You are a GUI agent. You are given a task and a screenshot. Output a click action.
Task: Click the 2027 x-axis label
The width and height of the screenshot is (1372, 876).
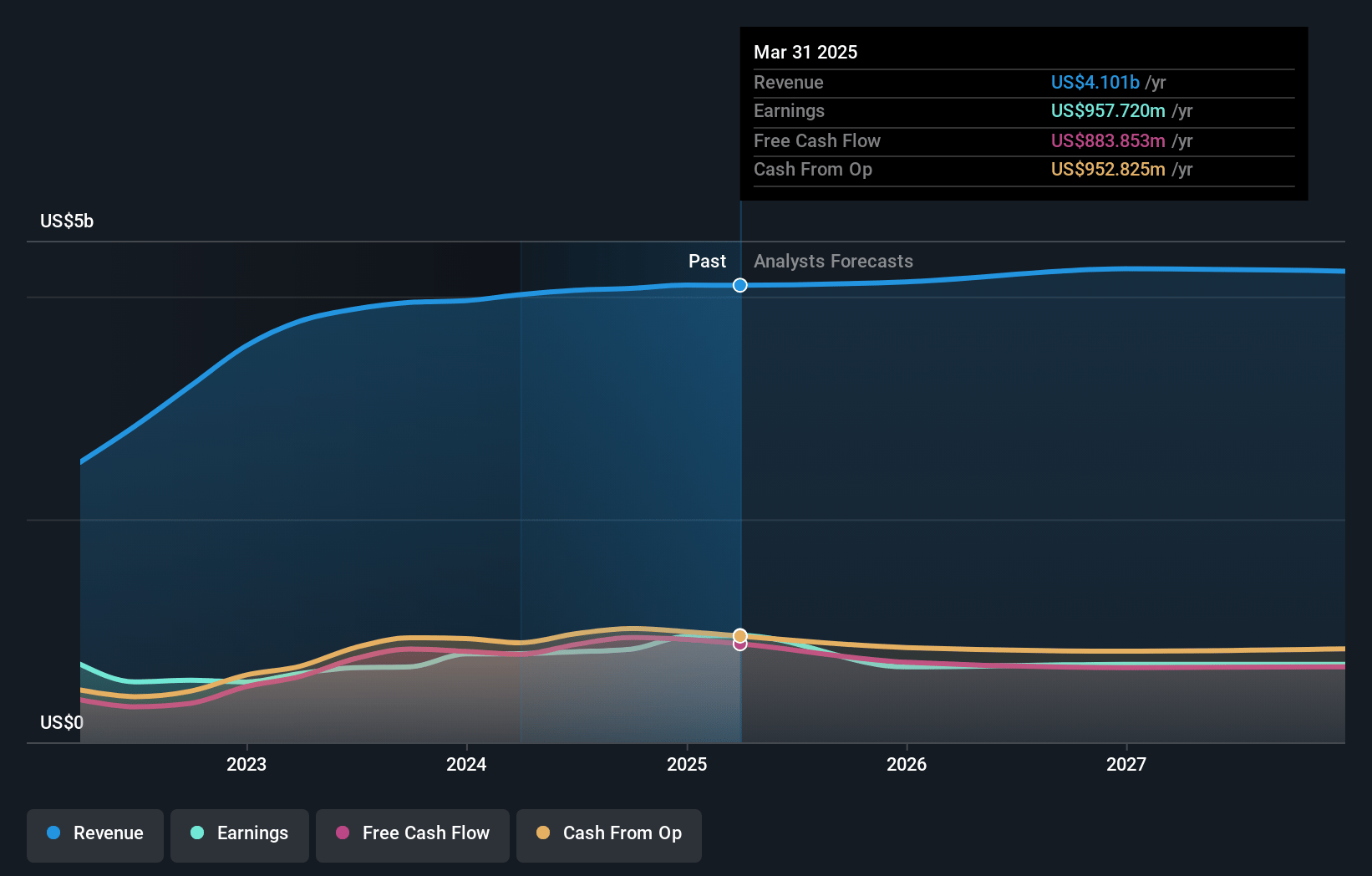coord(1126,764)
